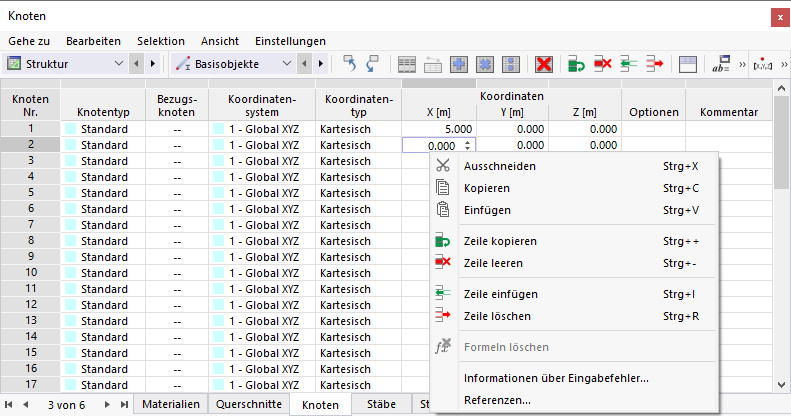Click the blue multiply toolbar icon
The width and height of the screenshot is (791, 416).
pos(485,64)
